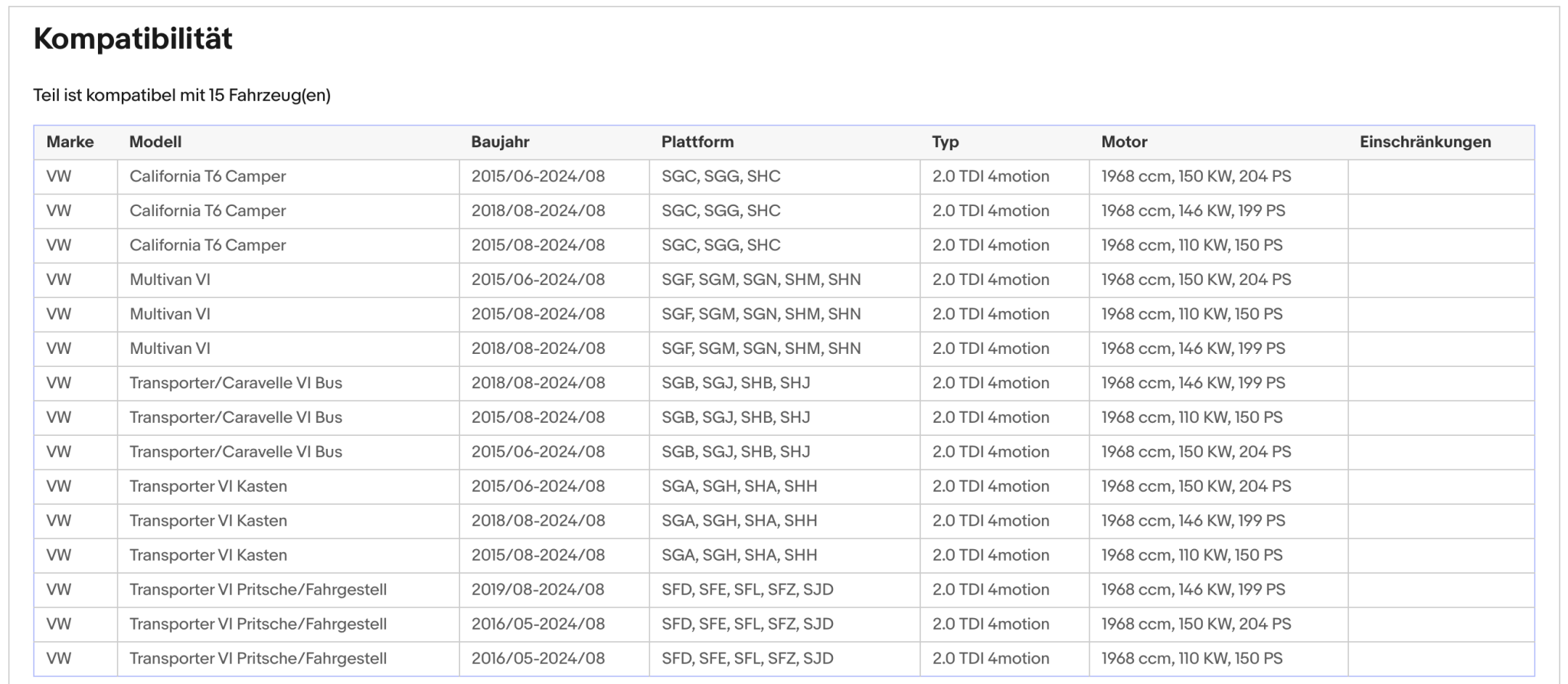This screenshot has height=684, width=1568.
Task: Select Transporter VI Kasten model in 199 PS row
Action: point(208,521)
